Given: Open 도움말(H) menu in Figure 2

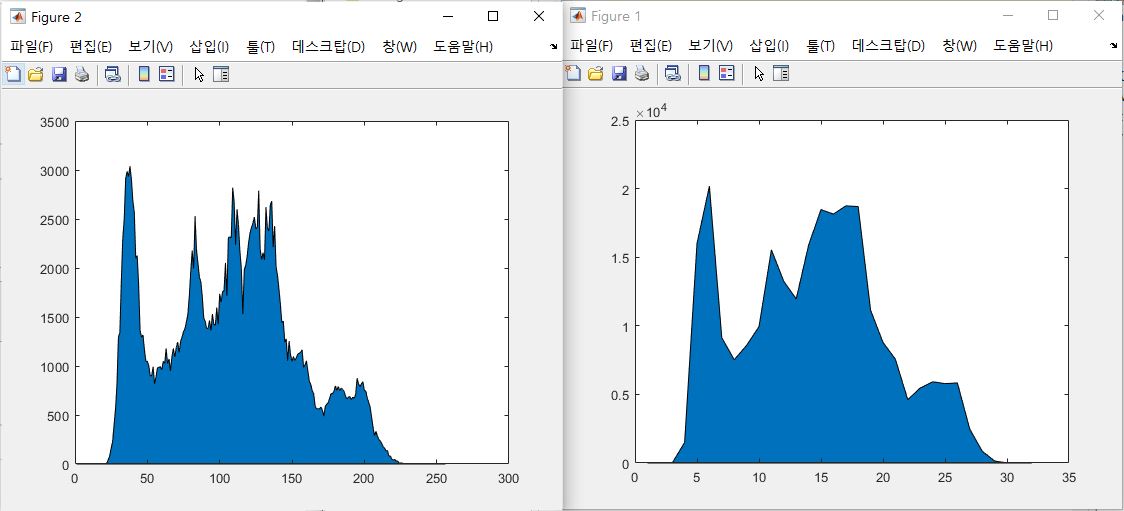Looking at the screenshot, I should tap(463, 47).
